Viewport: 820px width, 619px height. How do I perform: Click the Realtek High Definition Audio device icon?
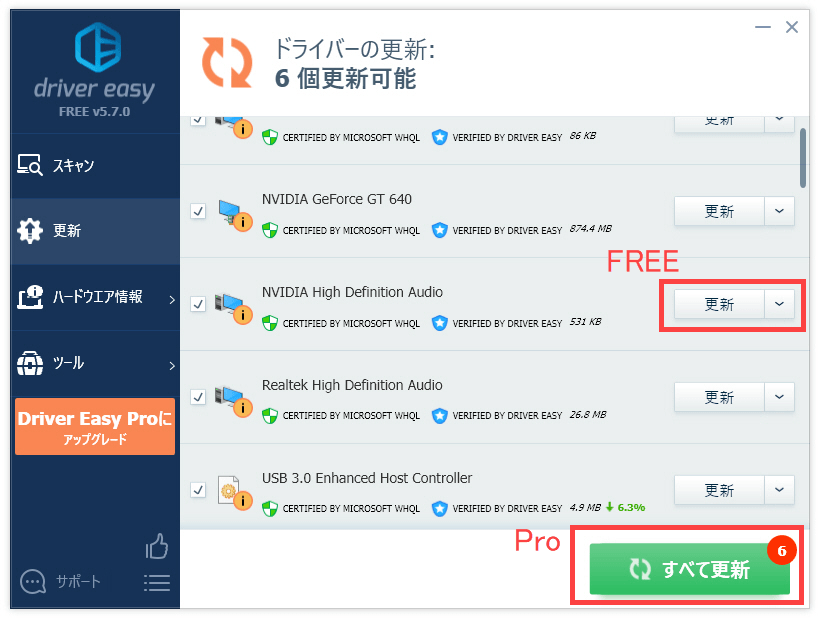click(x=234, y=401)
